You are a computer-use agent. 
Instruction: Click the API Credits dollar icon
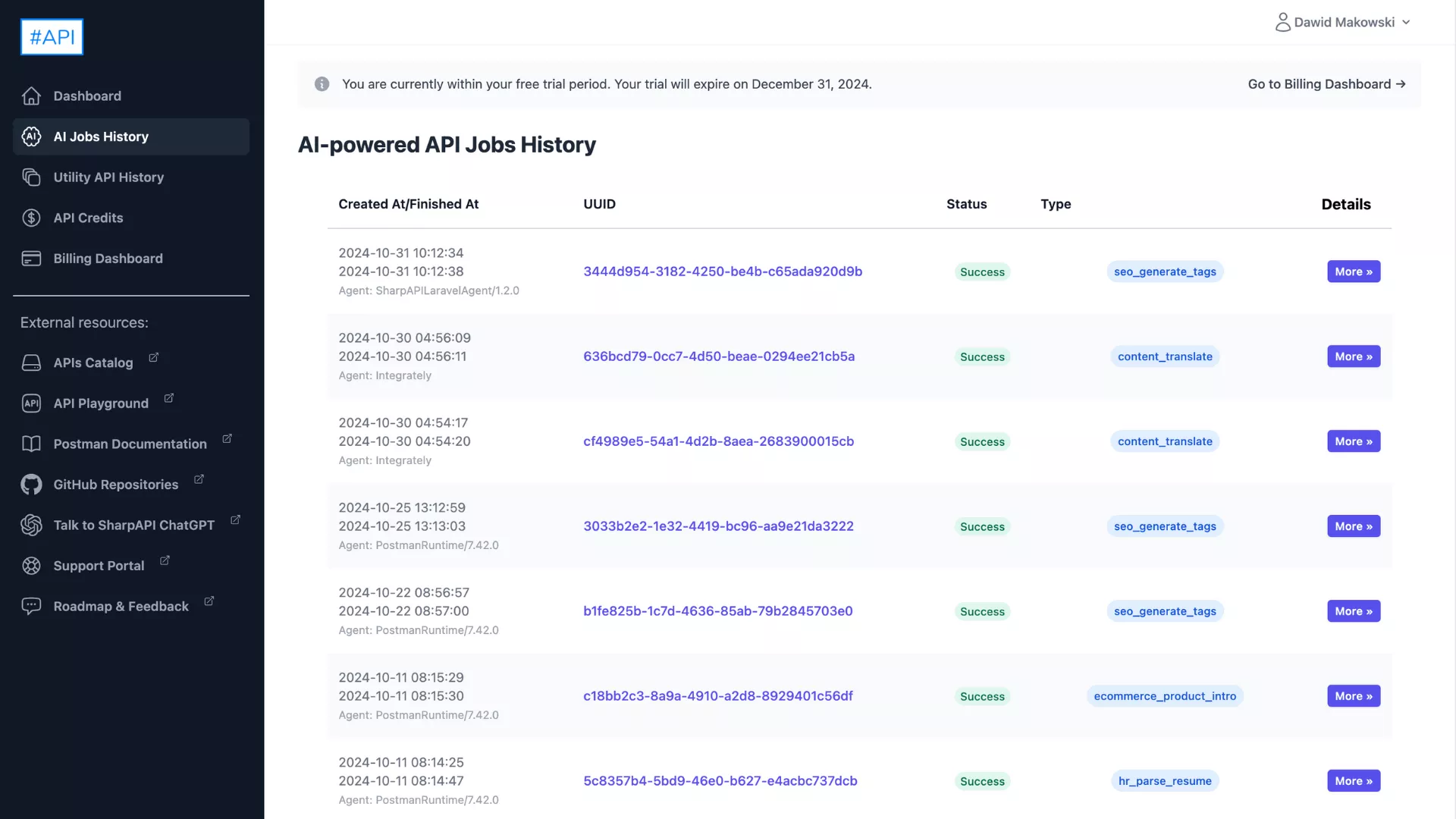31,218
